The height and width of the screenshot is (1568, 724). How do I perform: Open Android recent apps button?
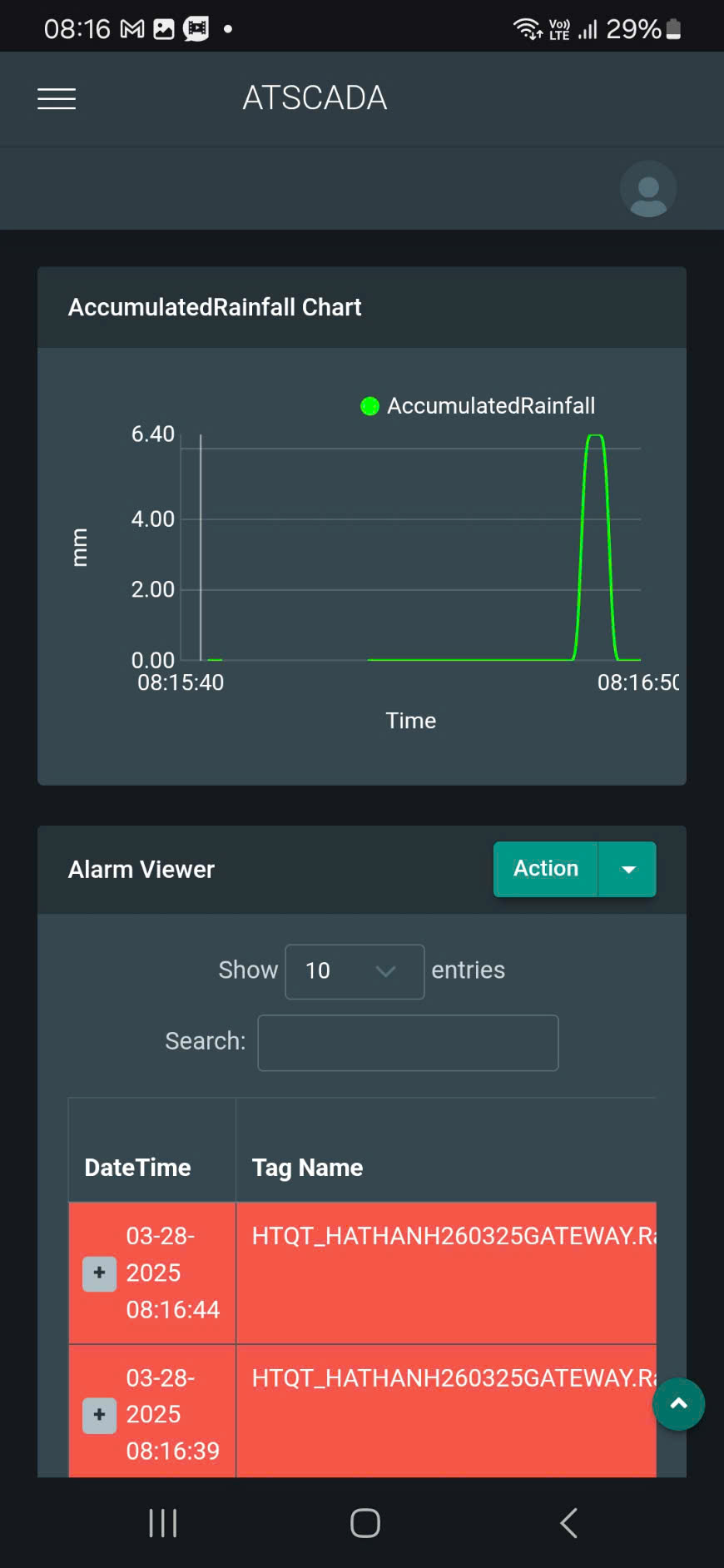coord(162,1523)
